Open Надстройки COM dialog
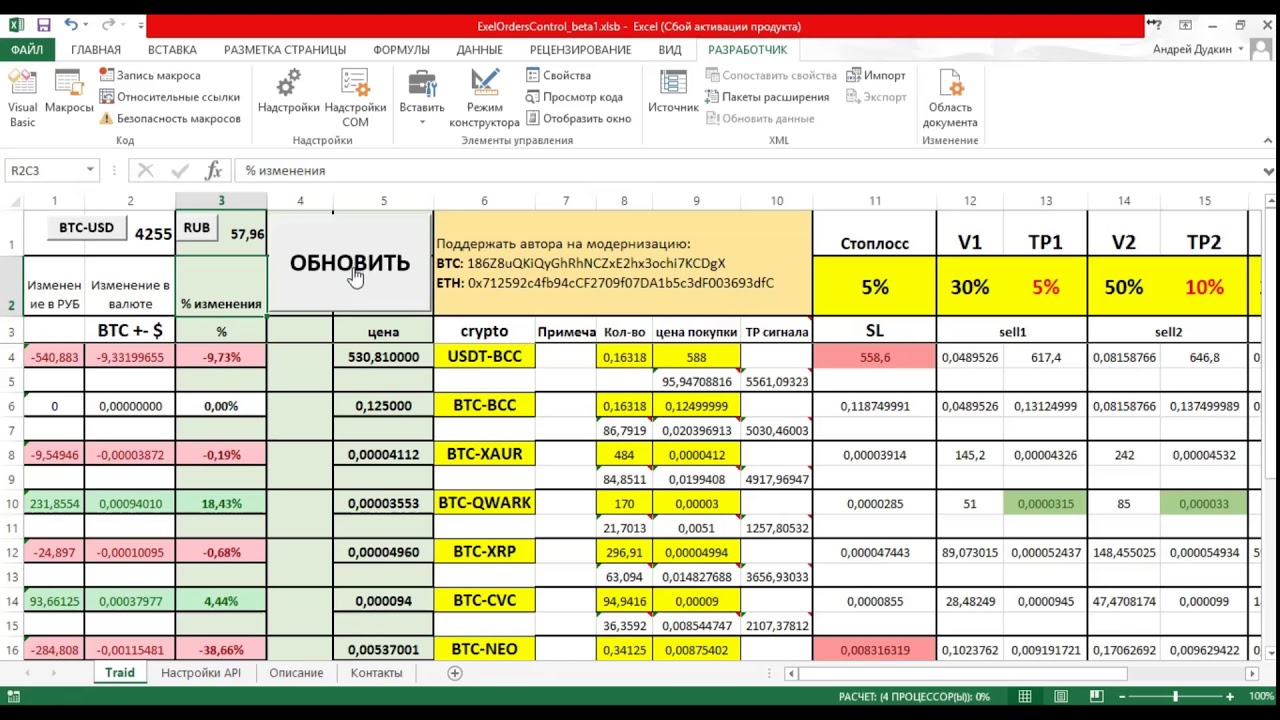The width and height of the screenshot is (1280, 720). (355, 98)
